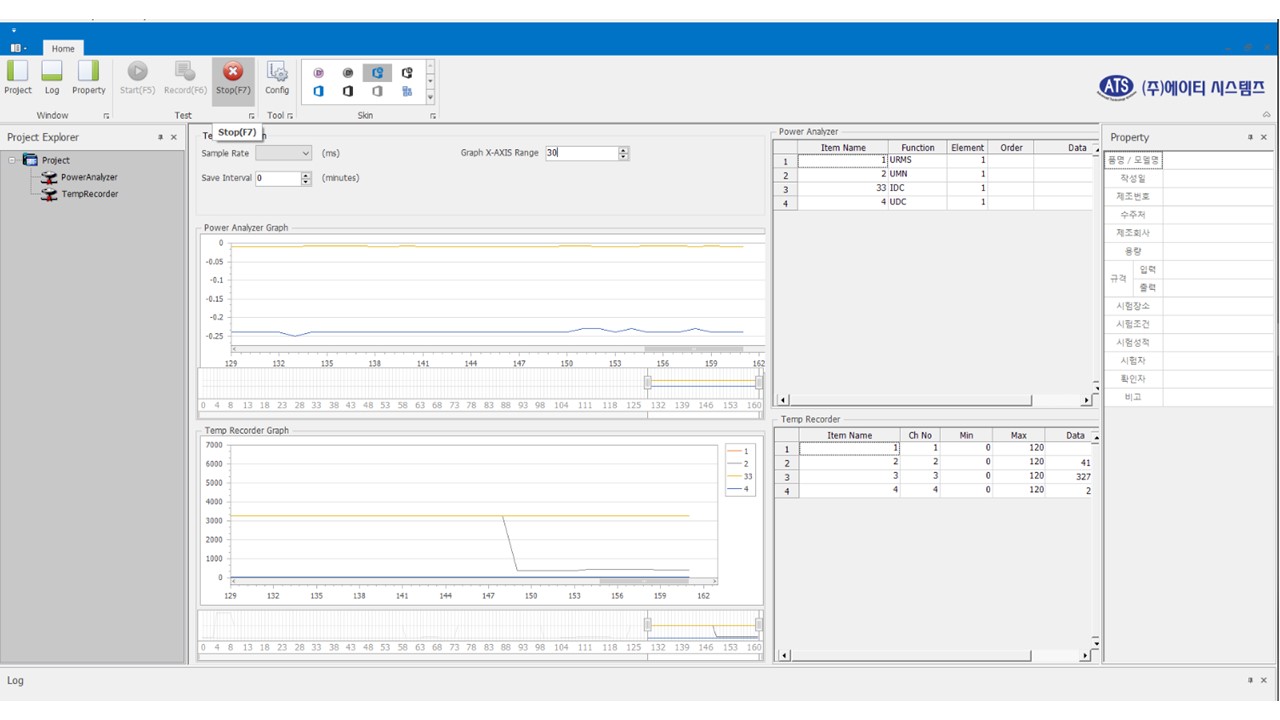Pin the Log panel

1251,680
